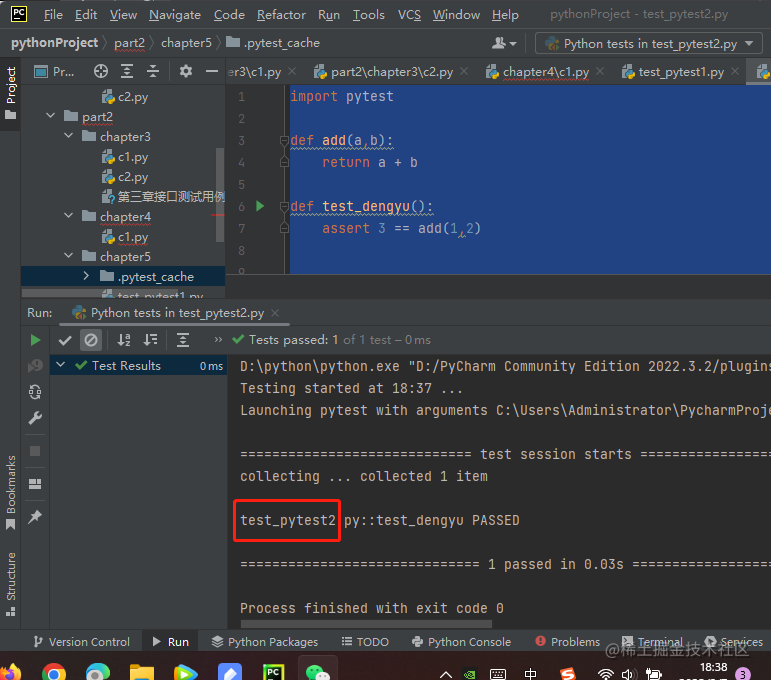Screen dimensions: 771x680
Task: Sort test results by duration
Action: point(150,340)
